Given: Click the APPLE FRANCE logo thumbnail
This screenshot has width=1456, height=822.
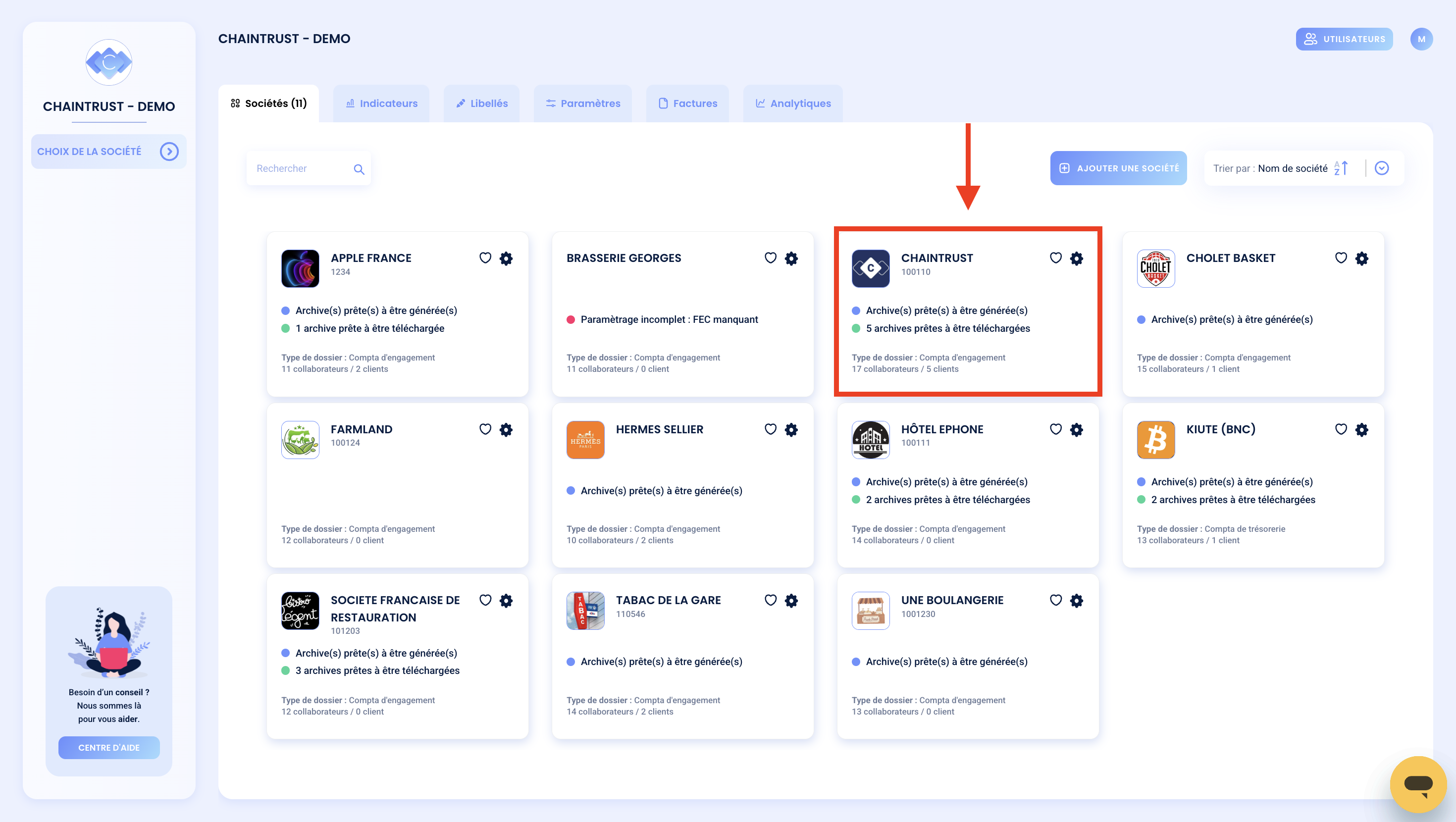Looking at the screenshot, I should tap(300, 268).
